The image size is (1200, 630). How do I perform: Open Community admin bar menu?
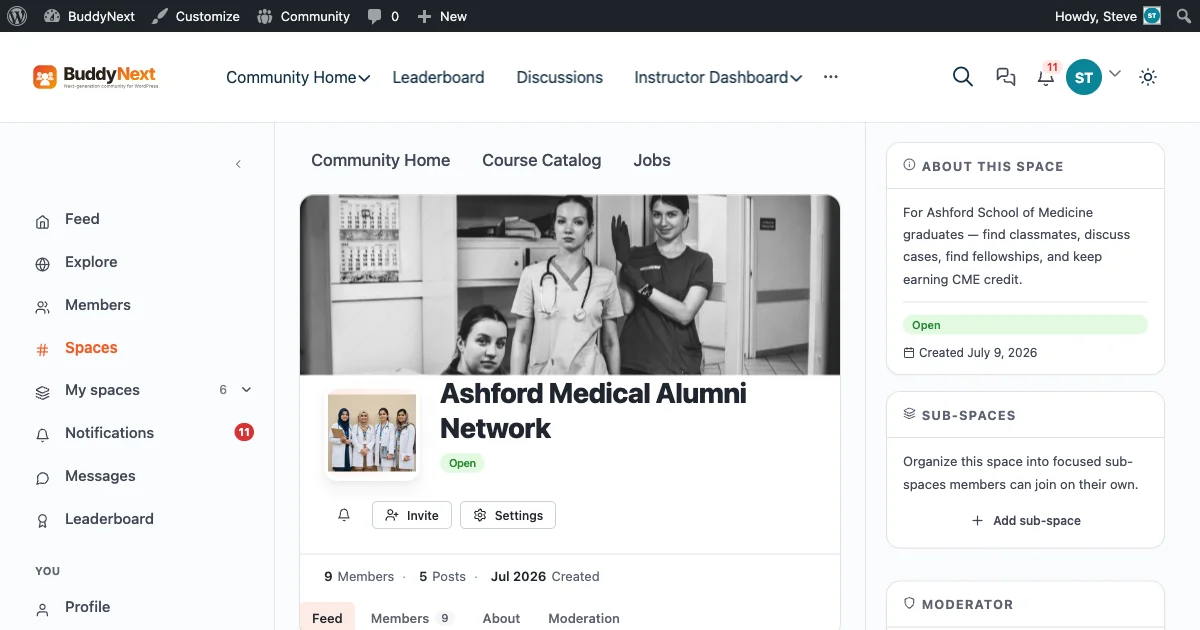pyautogui.click(x=304, y=16)
